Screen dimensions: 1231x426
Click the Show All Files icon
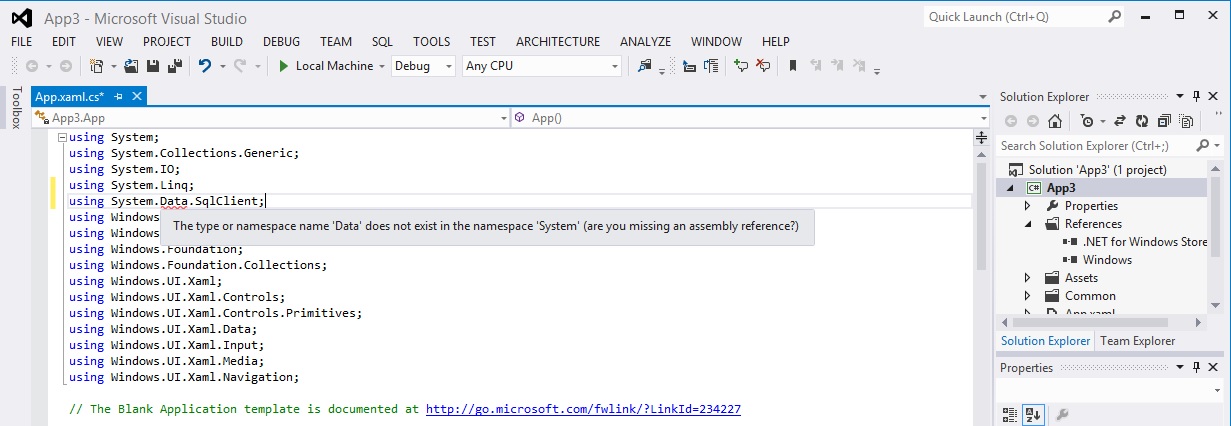tap(1185, 121)
